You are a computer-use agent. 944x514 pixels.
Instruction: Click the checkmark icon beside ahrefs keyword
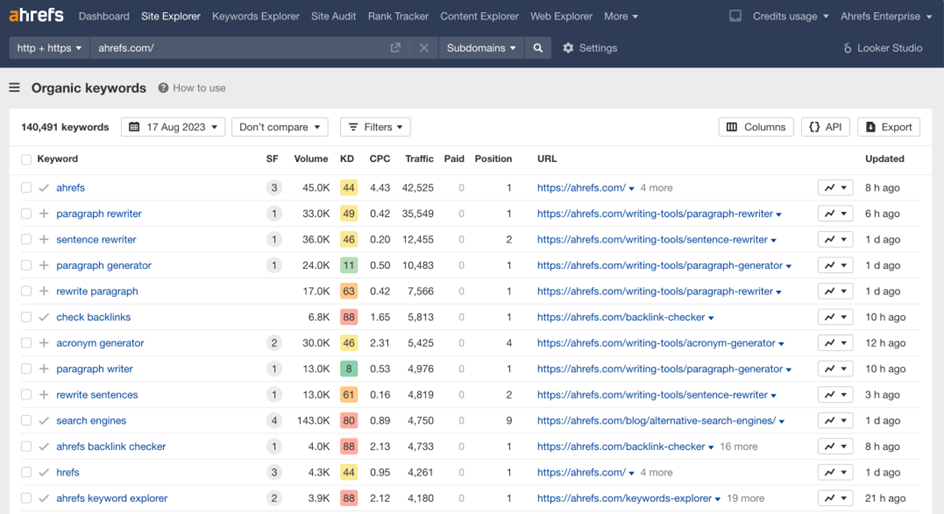44,188
